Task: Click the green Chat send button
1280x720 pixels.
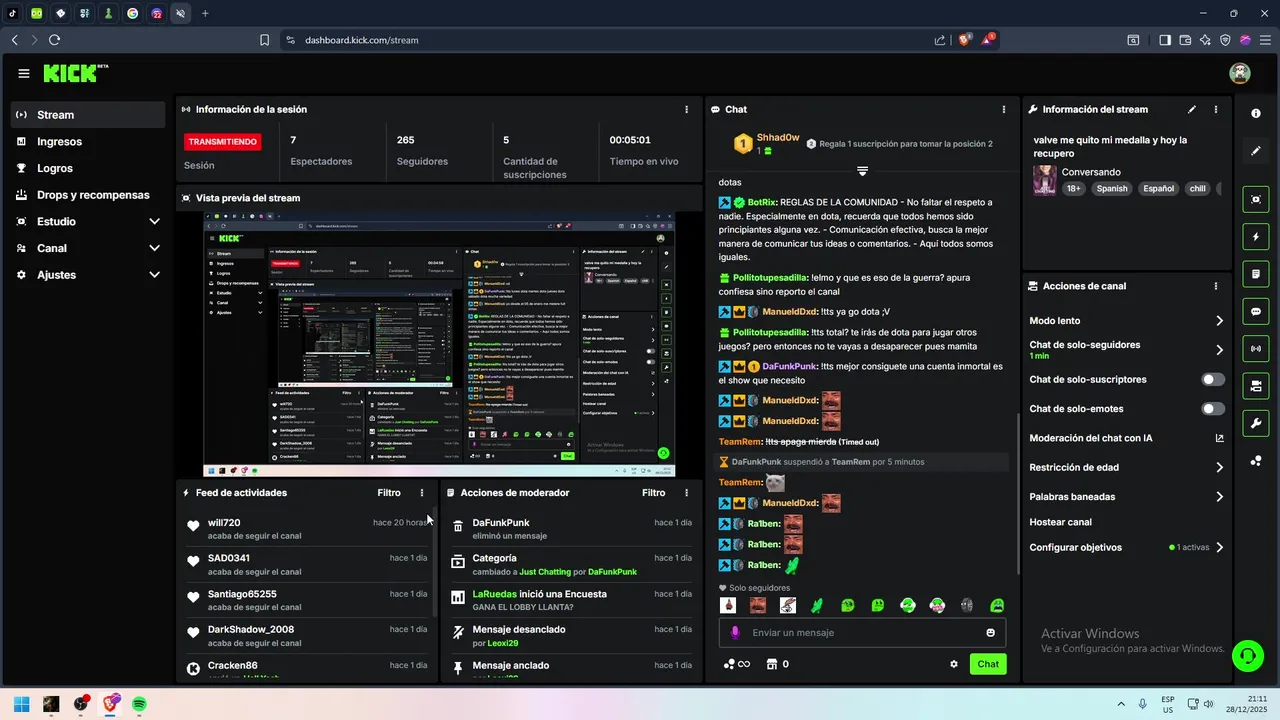Action: [x=988, y=664]
